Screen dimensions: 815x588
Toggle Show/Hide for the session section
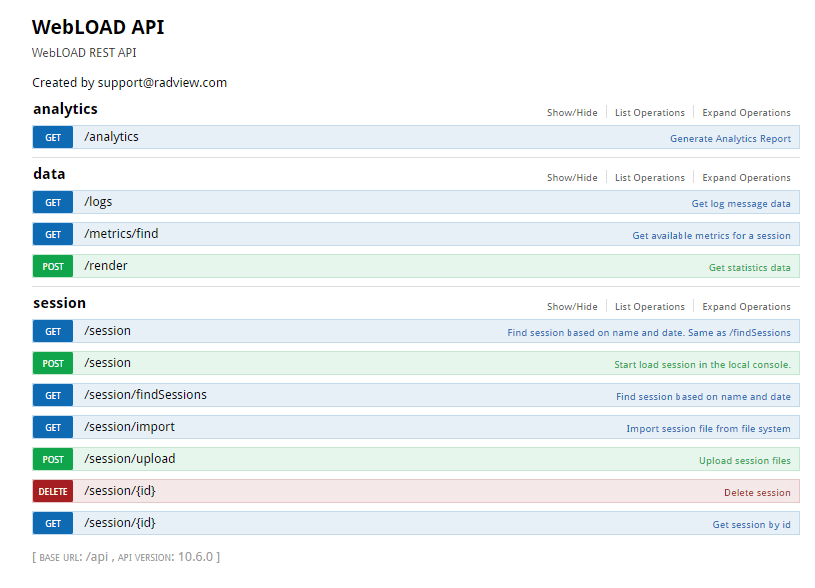[572, 307]
